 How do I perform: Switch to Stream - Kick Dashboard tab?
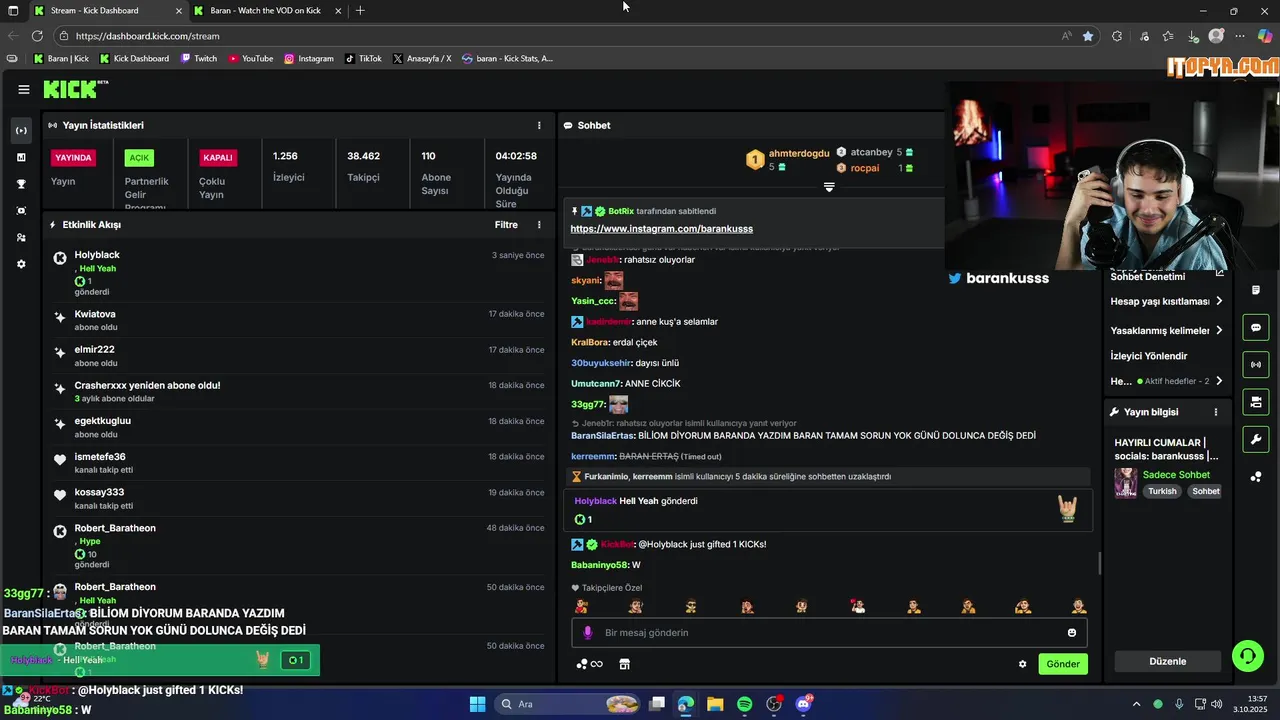coord(106,11)
